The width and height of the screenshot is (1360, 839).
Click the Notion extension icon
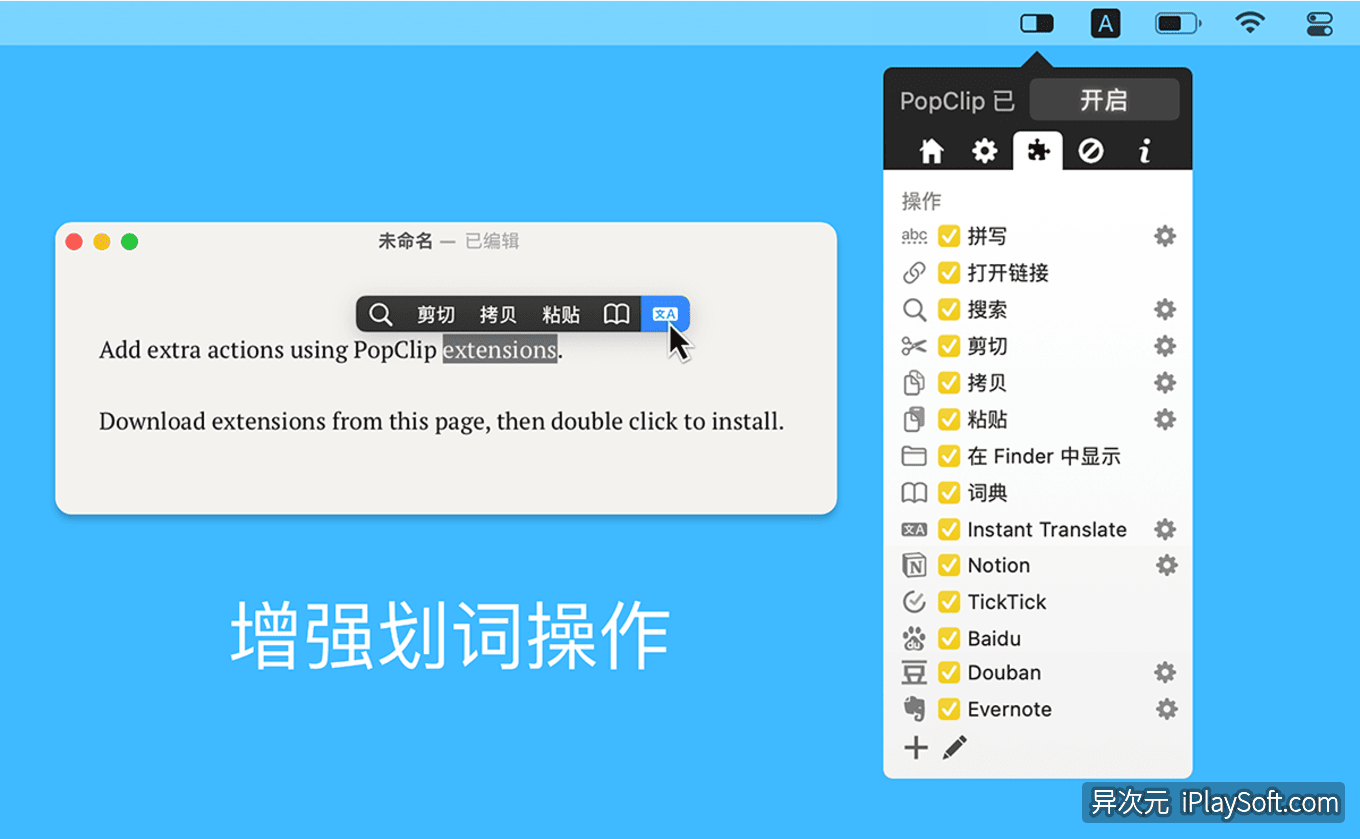914,565
